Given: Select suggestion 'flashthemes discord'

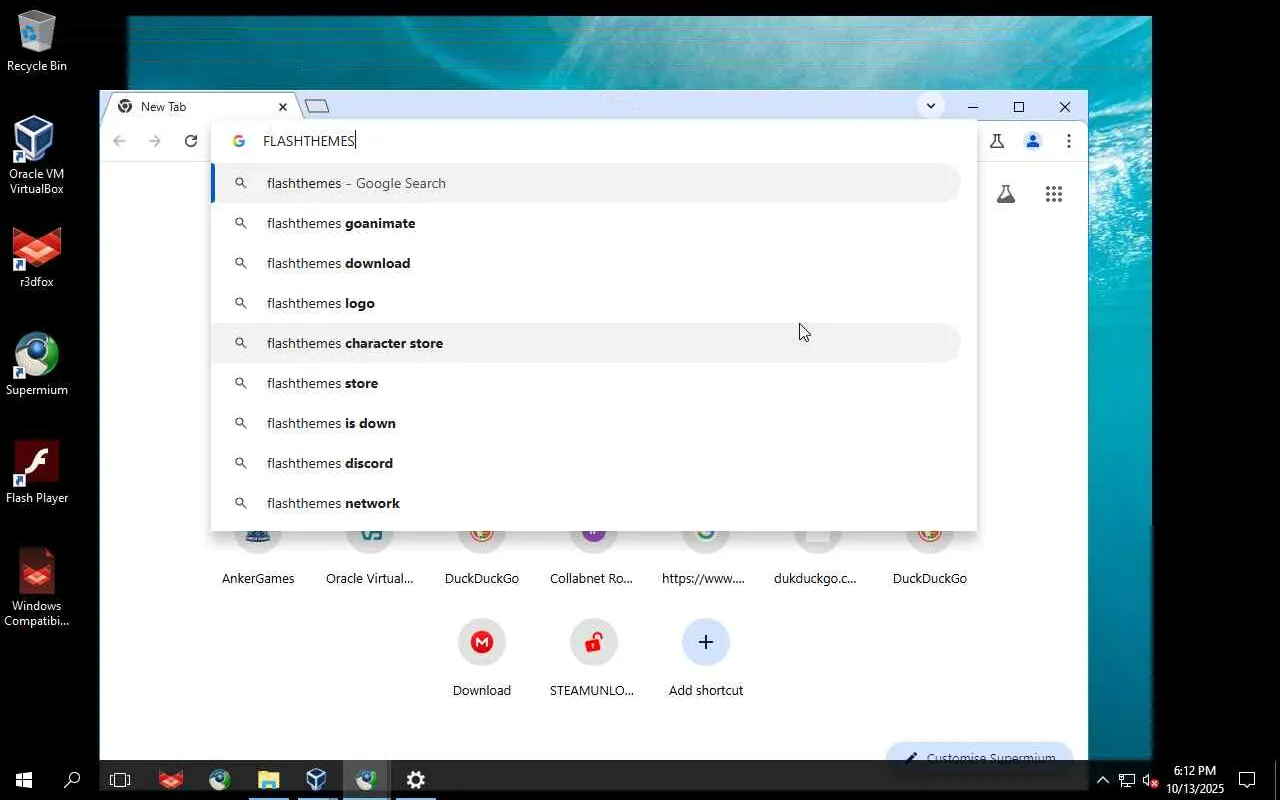Looking at the screenshot, I should pos(586,463).
